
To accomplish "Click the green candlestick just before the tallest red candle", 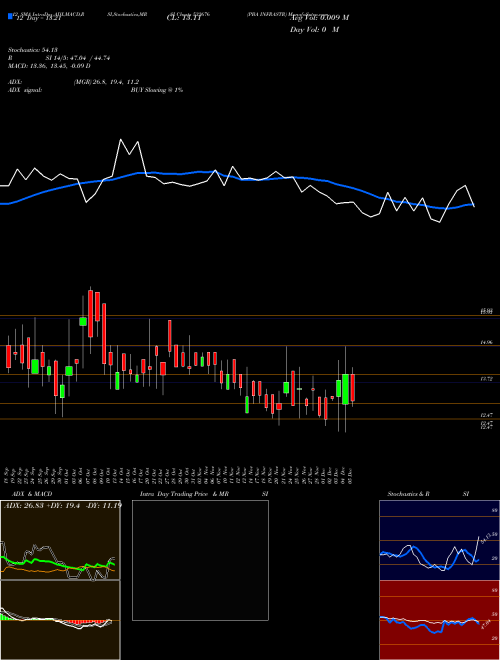I will click(83, 321).
